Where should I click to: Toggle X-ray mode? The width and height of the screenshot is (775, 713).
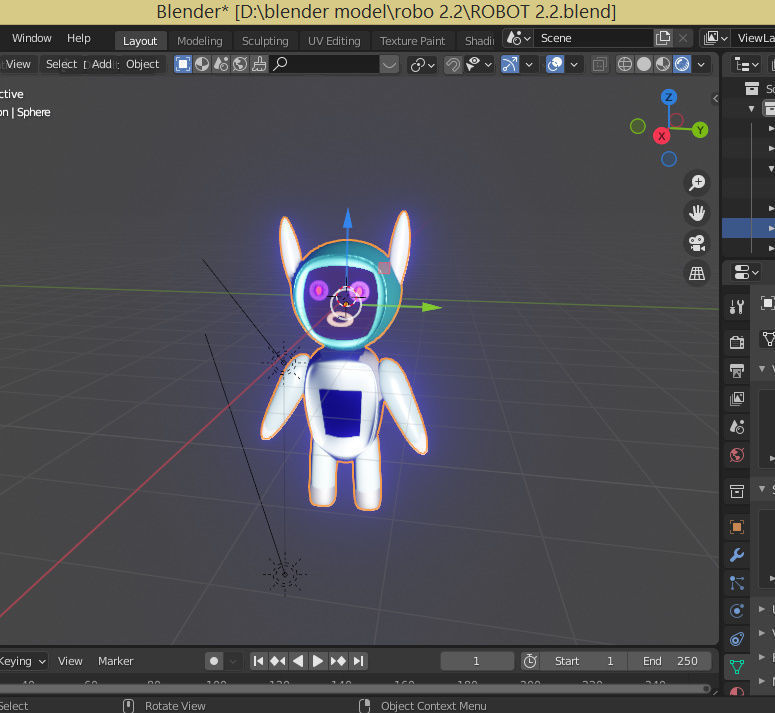[600, 65]
